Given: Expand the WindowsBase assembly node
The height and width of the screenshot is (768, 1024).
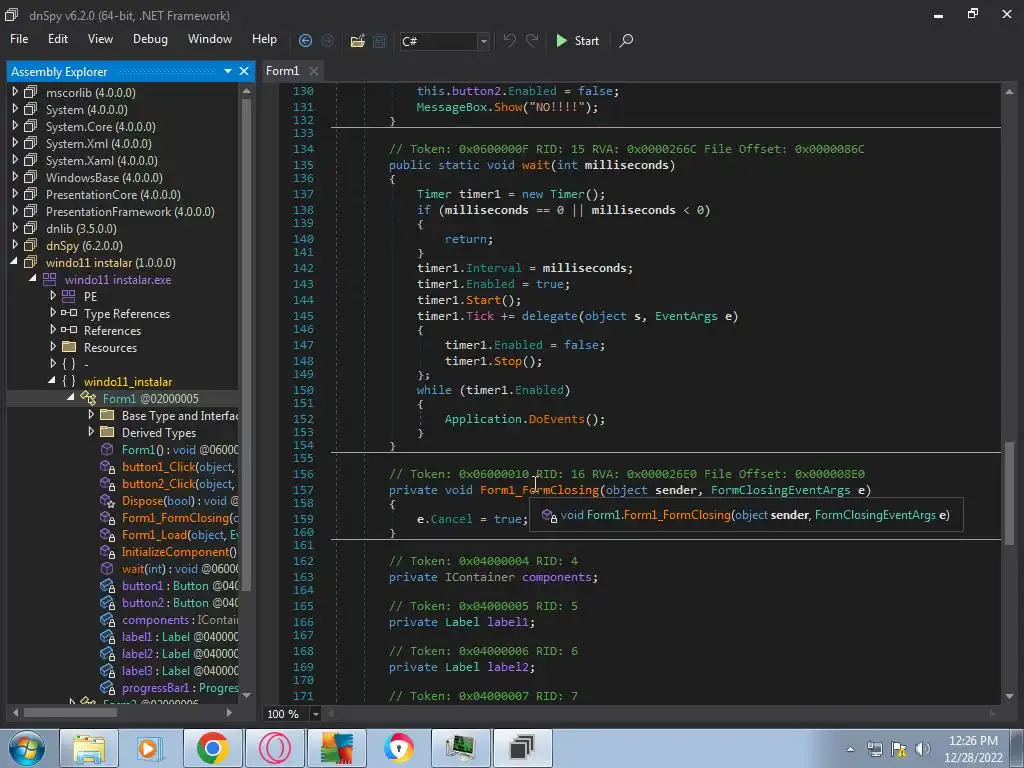Looking at the screenshot, I should [x=15, y=177].
